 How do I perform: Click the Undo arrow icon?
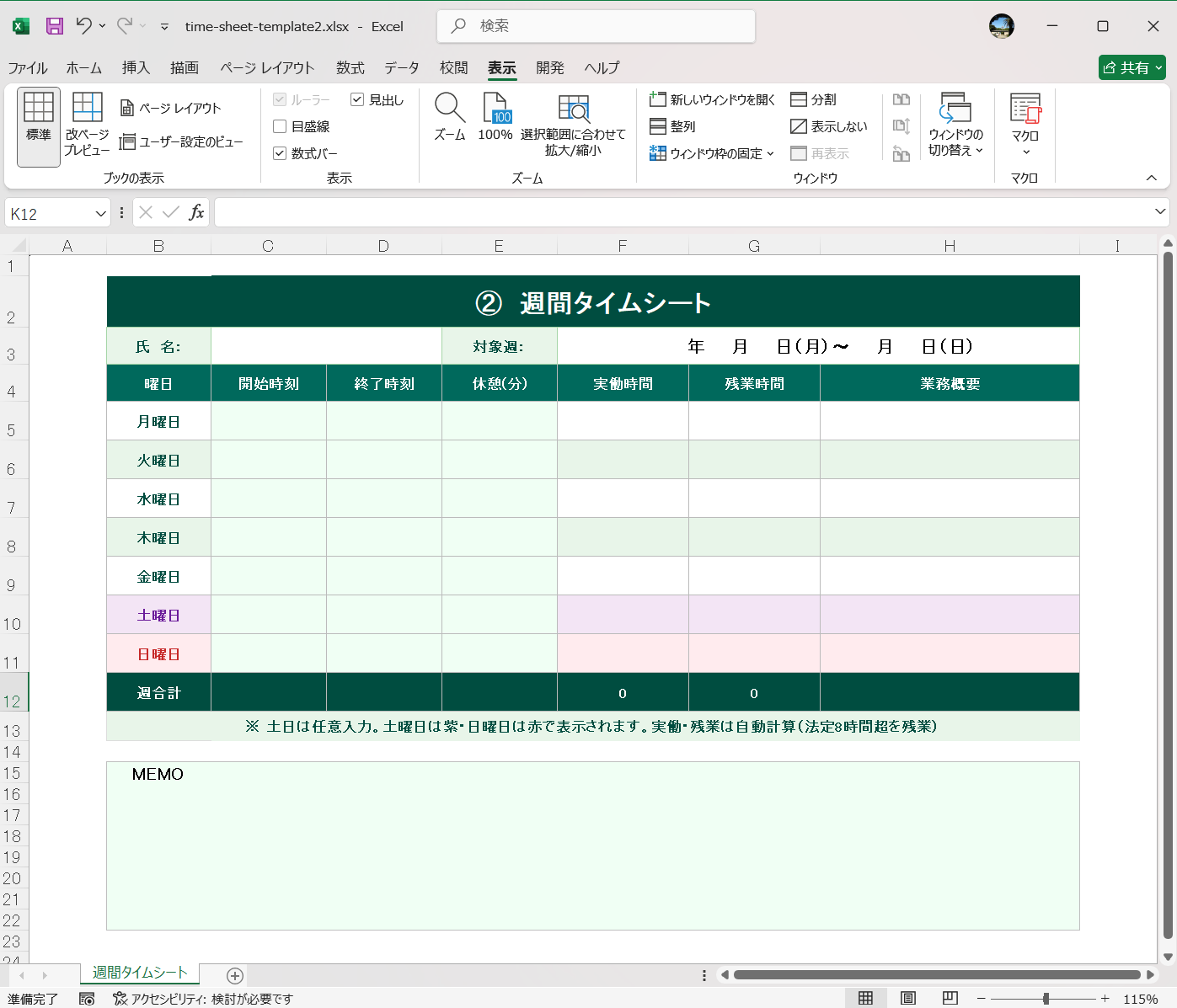(x=83, y=26)
